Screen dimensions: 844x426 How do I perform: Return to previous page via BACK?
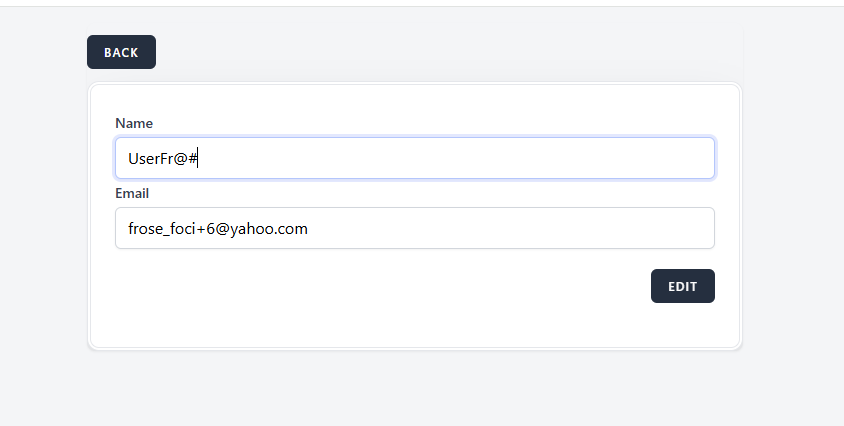121,52
